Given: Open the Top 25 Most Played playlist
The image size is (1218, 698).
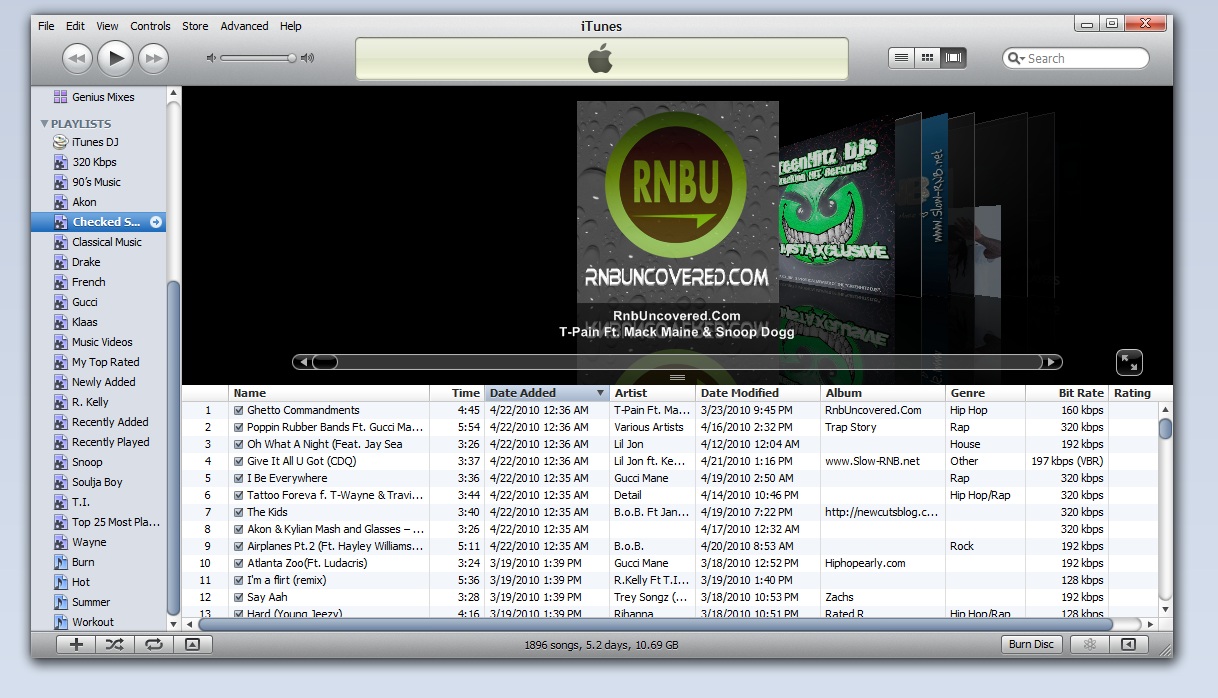Looking at the screenshot, I should [x=115, y=522].
